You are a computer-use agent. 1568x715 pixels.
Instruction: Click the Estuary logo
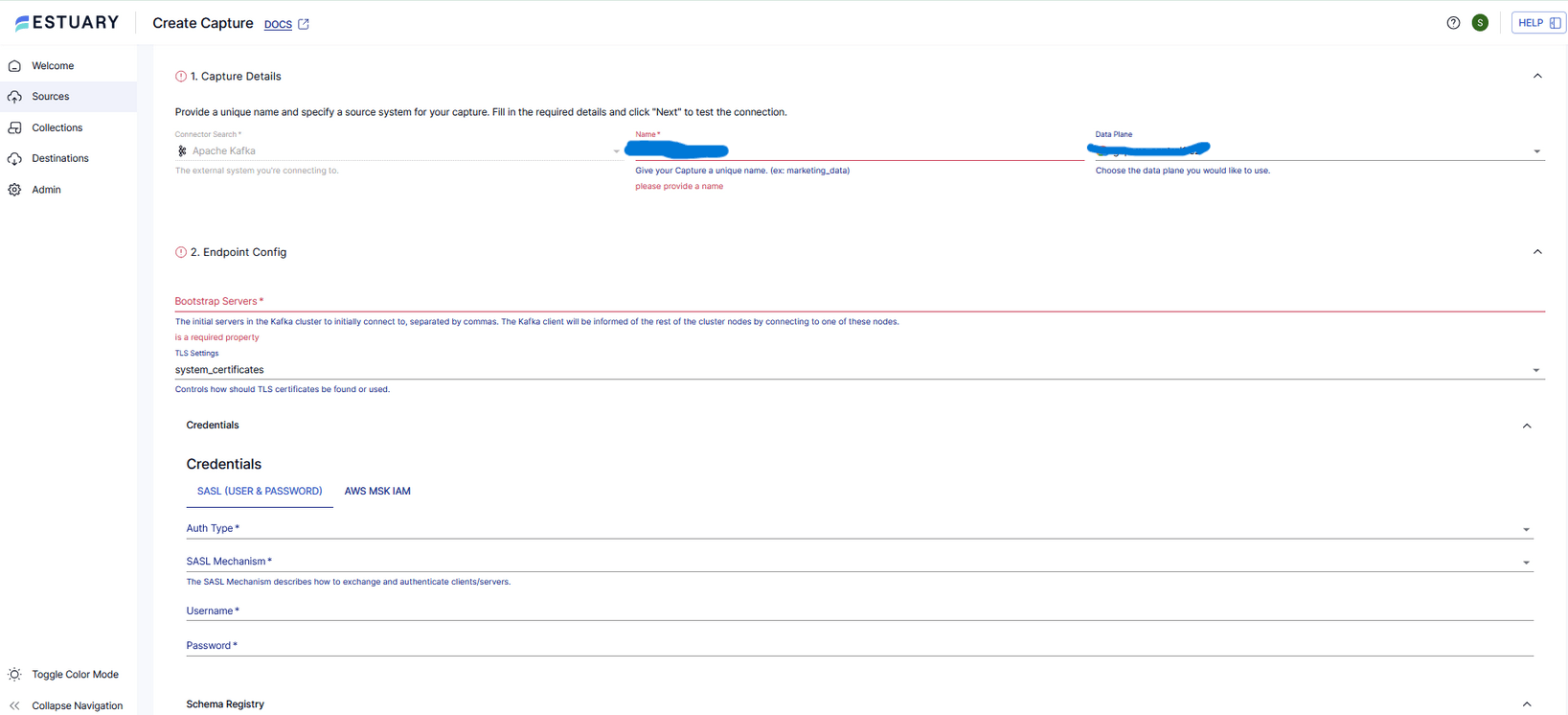[67, 22]
